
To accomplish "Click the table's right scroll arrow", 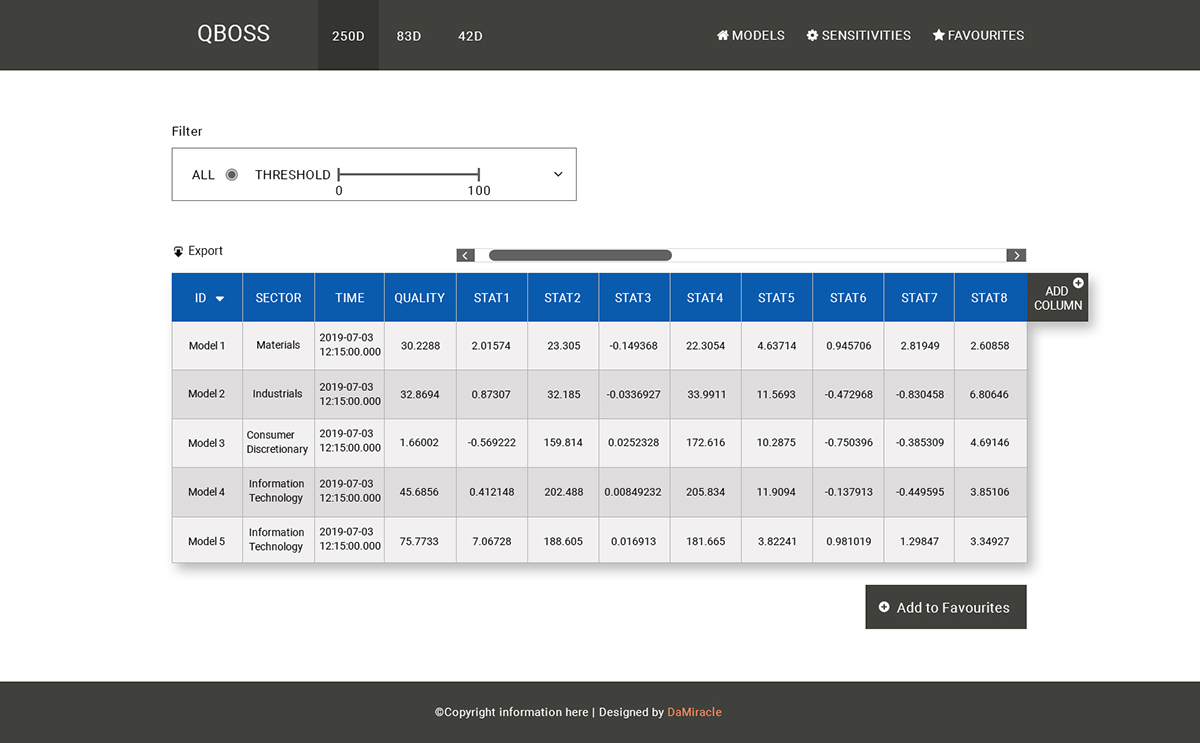I will (1017, 255).
